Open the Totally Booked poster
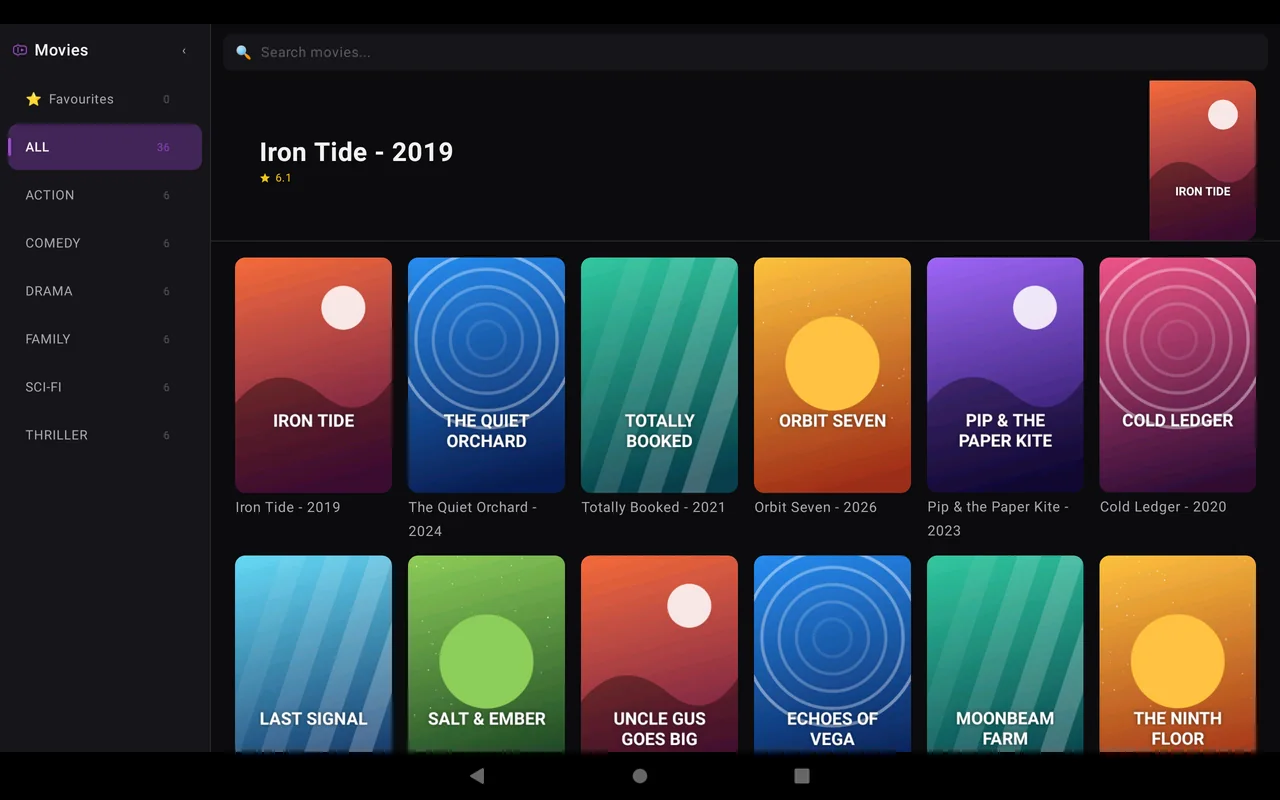The width and height of the screenshot is (1280, 800). click(x=659, y=375)
